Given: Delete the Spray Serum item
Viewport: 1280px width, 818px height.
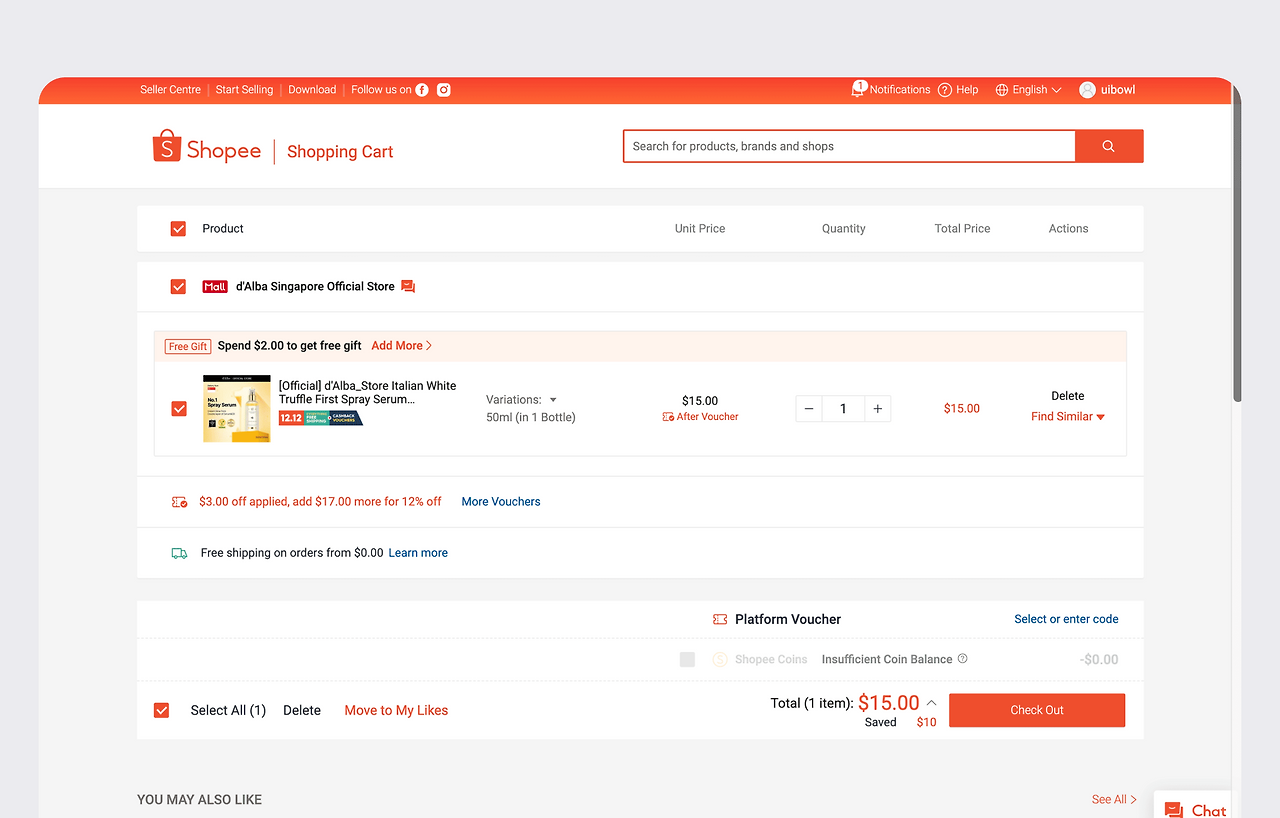Looking at the screenshot, I should point(1068,396).
